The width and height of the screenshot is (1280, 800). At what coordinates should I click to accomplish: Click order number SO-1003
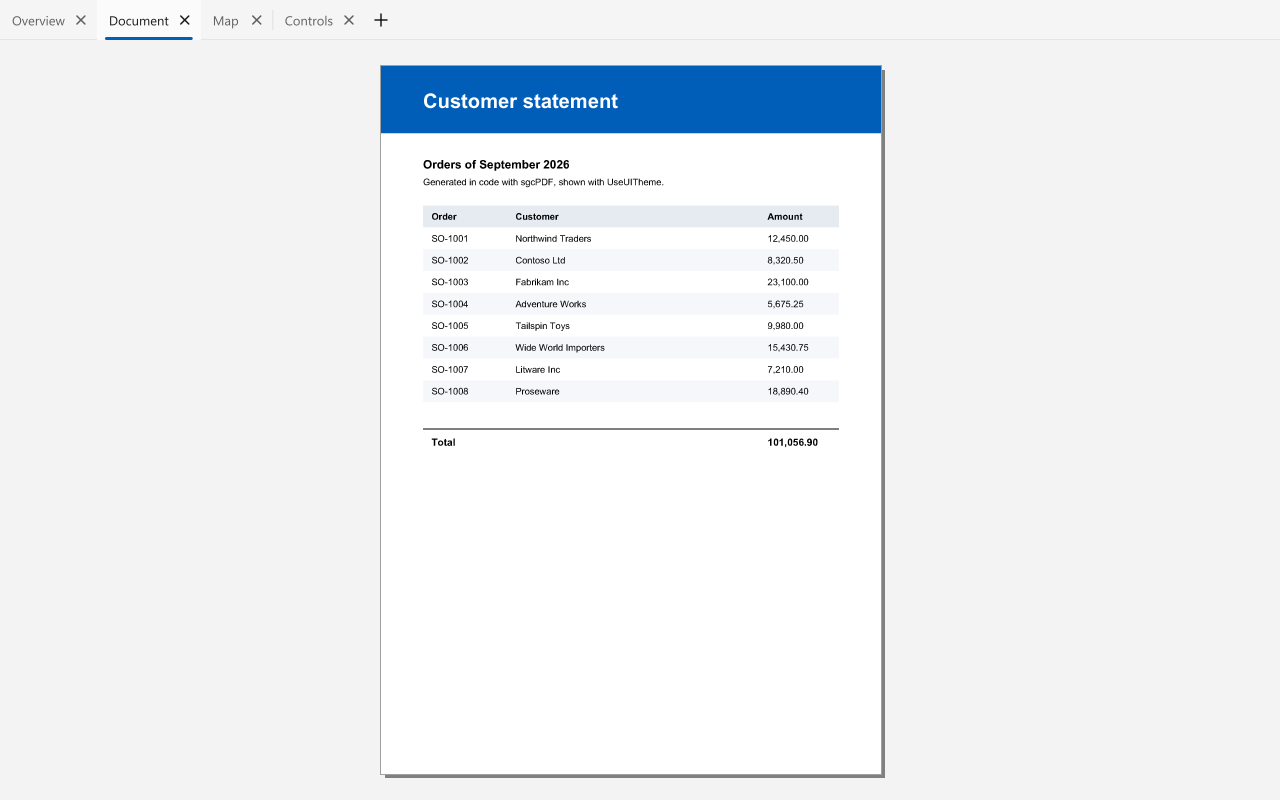450,283
